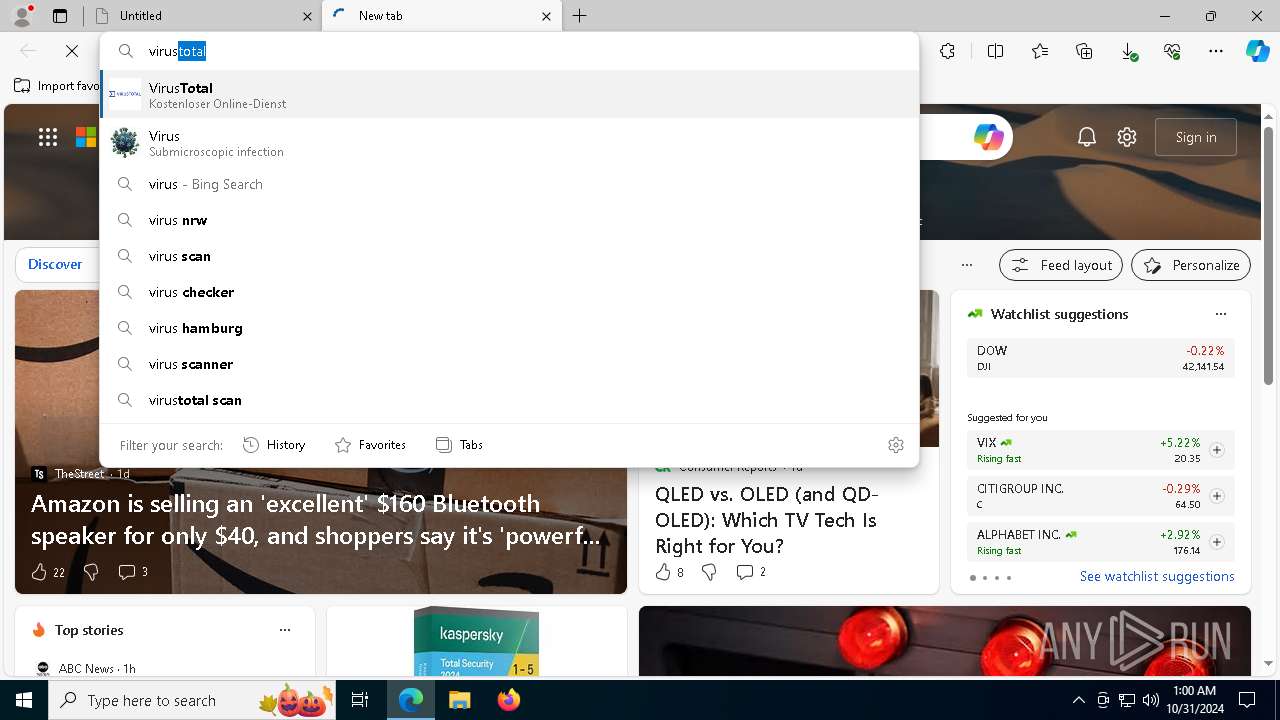Open the Collections icon
Screen dimensions: 1280x720
(1084, 51)
